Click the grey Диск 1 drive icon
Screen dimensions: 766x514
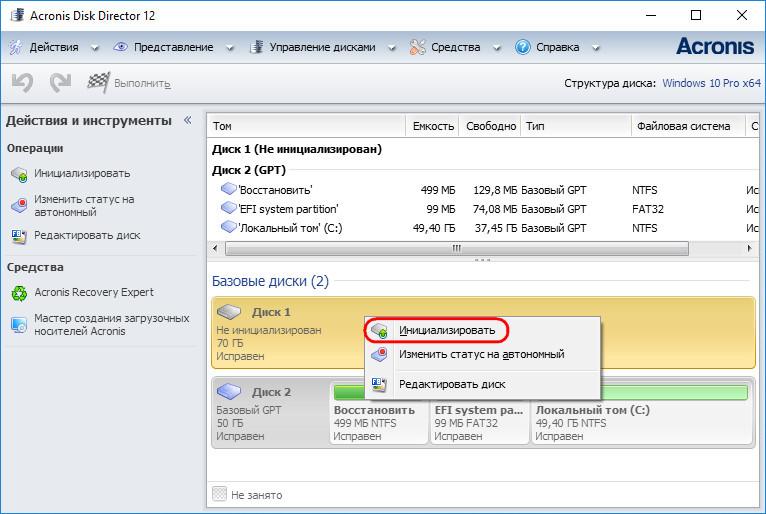(x=229, y=311)
